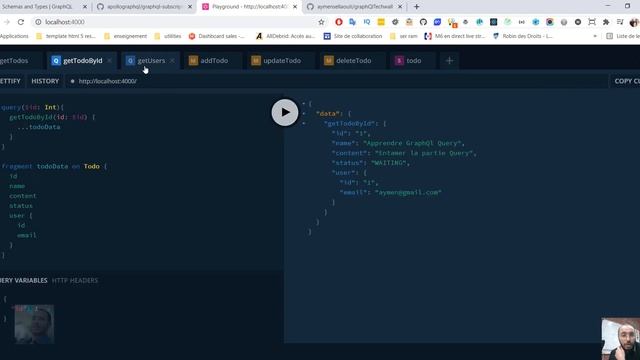Open the GitHub extension icon
Viewport: 640px width, 360px height.
[423, 22]
